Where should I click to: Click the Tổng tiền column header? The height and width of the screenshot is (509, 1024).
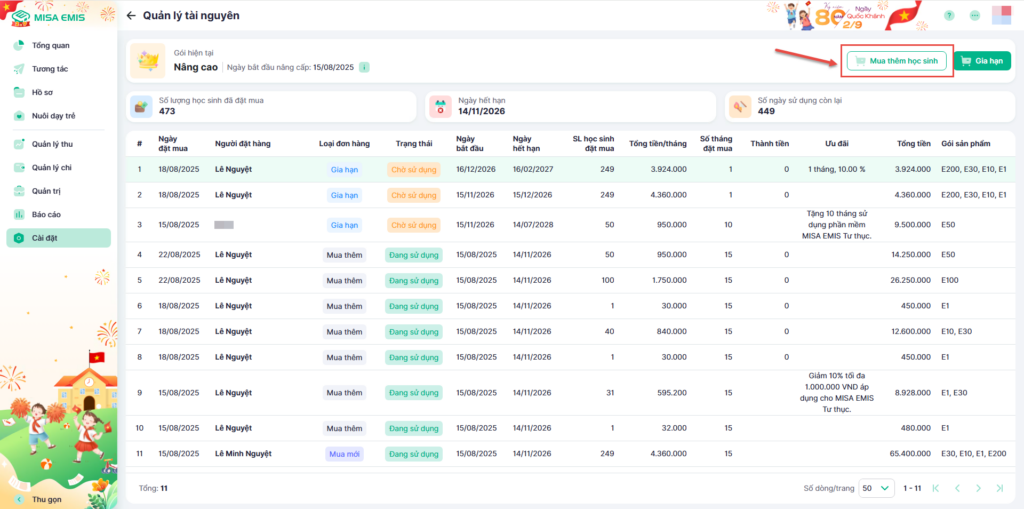pyautogui.click(x=913, y=144)
